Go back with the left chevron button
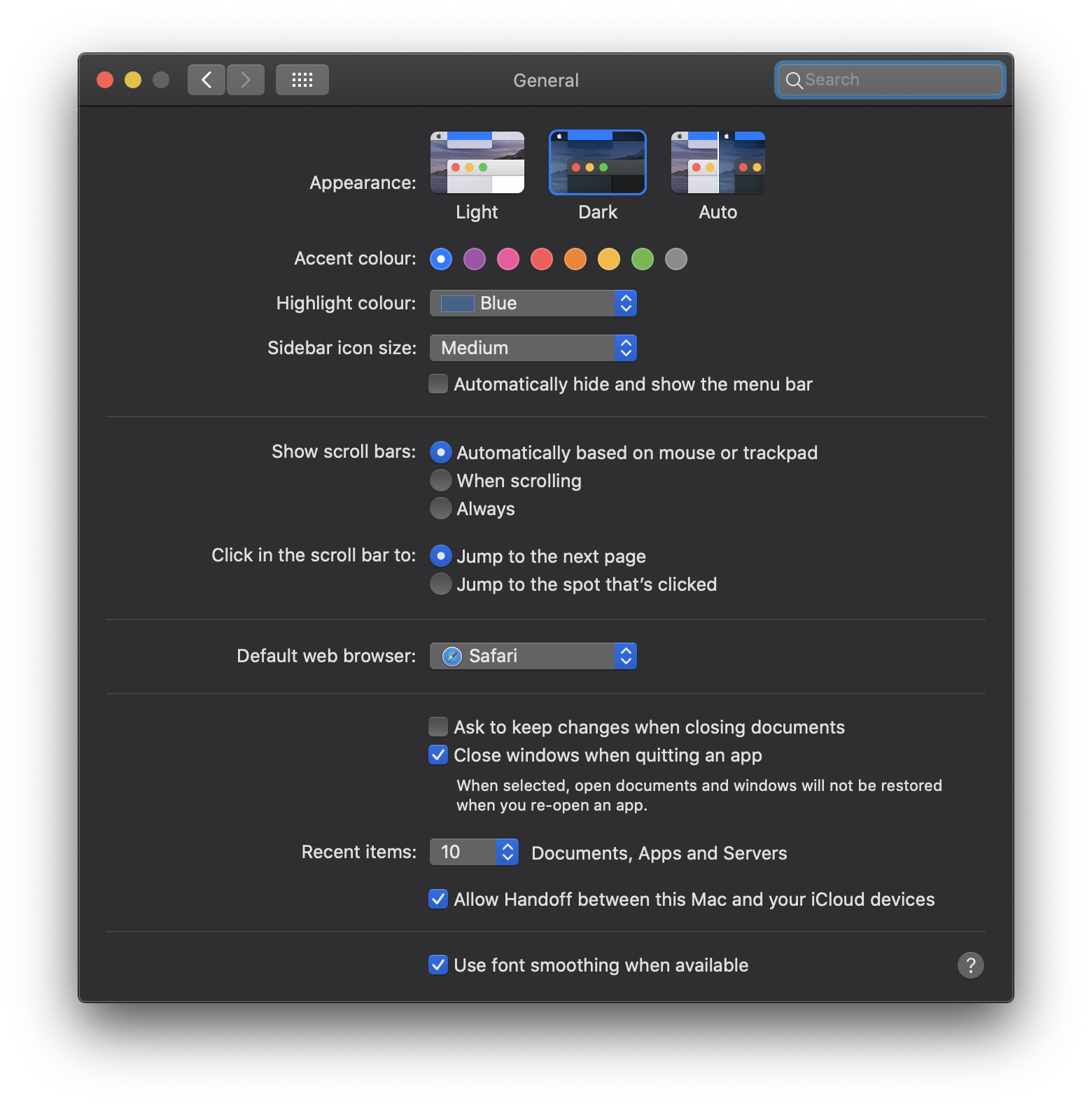1092x1106 pixels. pyautogui.click(x=206, y=80)
